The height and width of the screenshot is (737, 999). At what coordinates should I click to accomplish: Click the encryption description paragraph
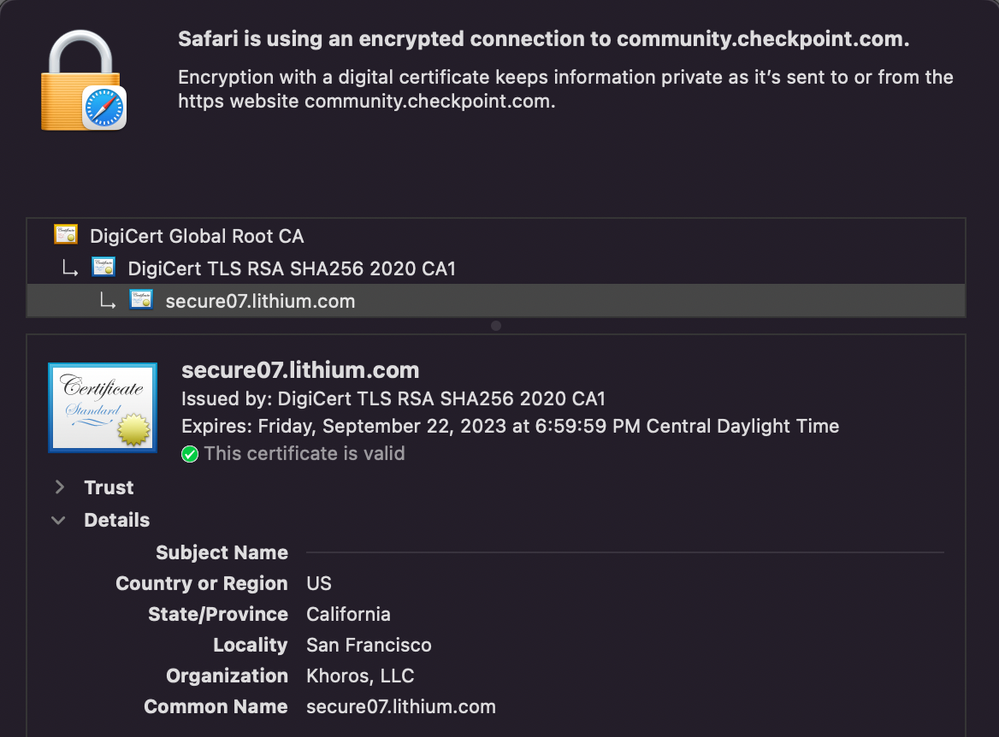(566, 89)
